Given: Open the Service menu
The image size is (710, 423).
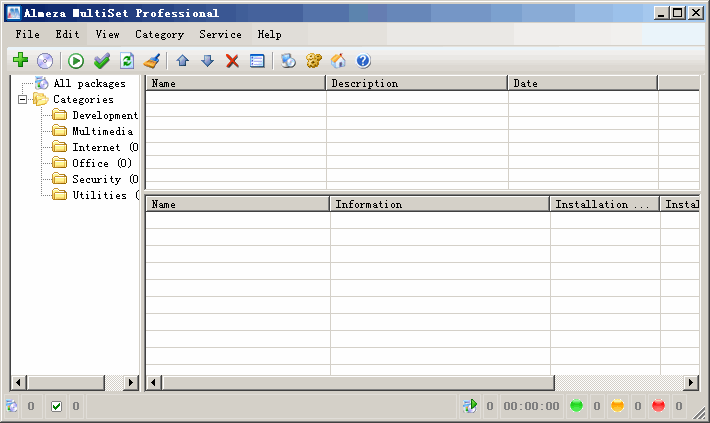Looking at the screenshot, I should point(220,34).
